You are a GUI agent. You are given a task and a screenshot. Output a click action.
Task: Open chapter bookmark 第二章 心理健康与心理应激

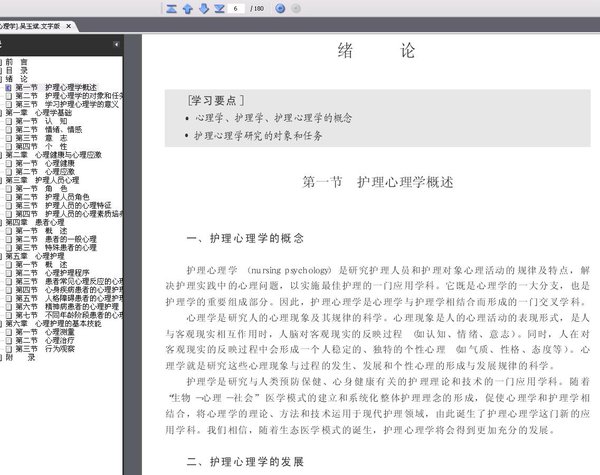pos(54,155)
